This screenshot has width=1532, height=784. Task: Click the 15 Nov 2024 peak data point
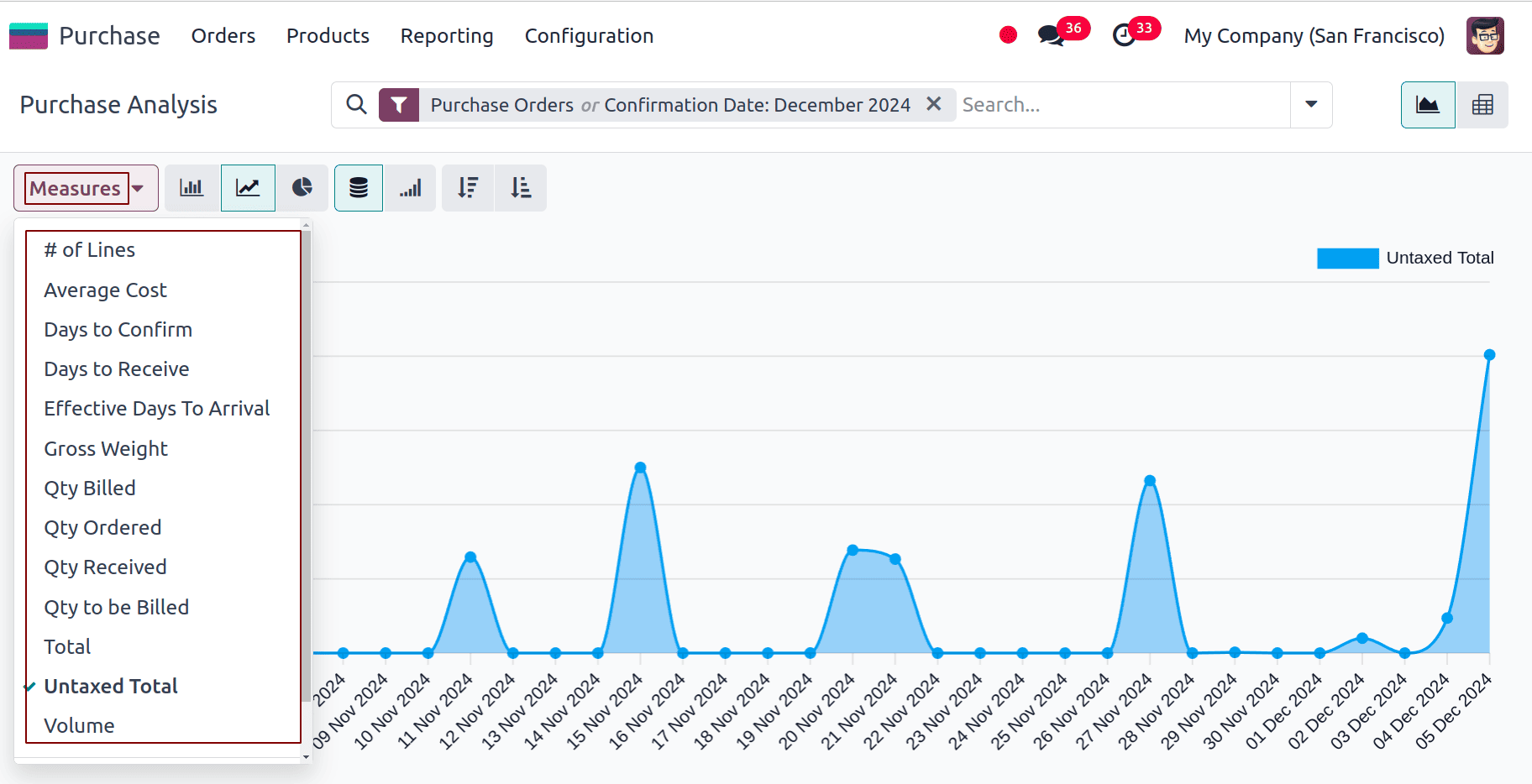[x=640, y=468]
